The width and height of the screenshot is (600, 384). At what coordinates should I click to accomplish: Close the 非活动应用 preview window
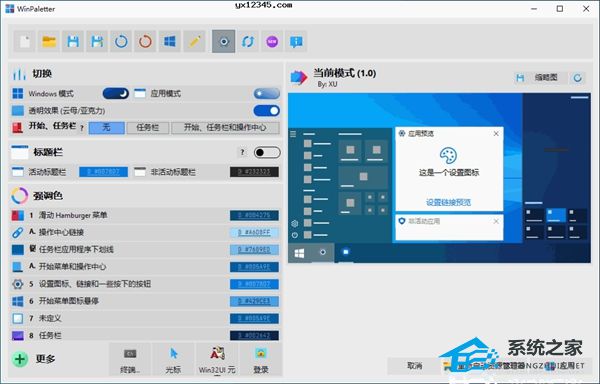(496, 221)
